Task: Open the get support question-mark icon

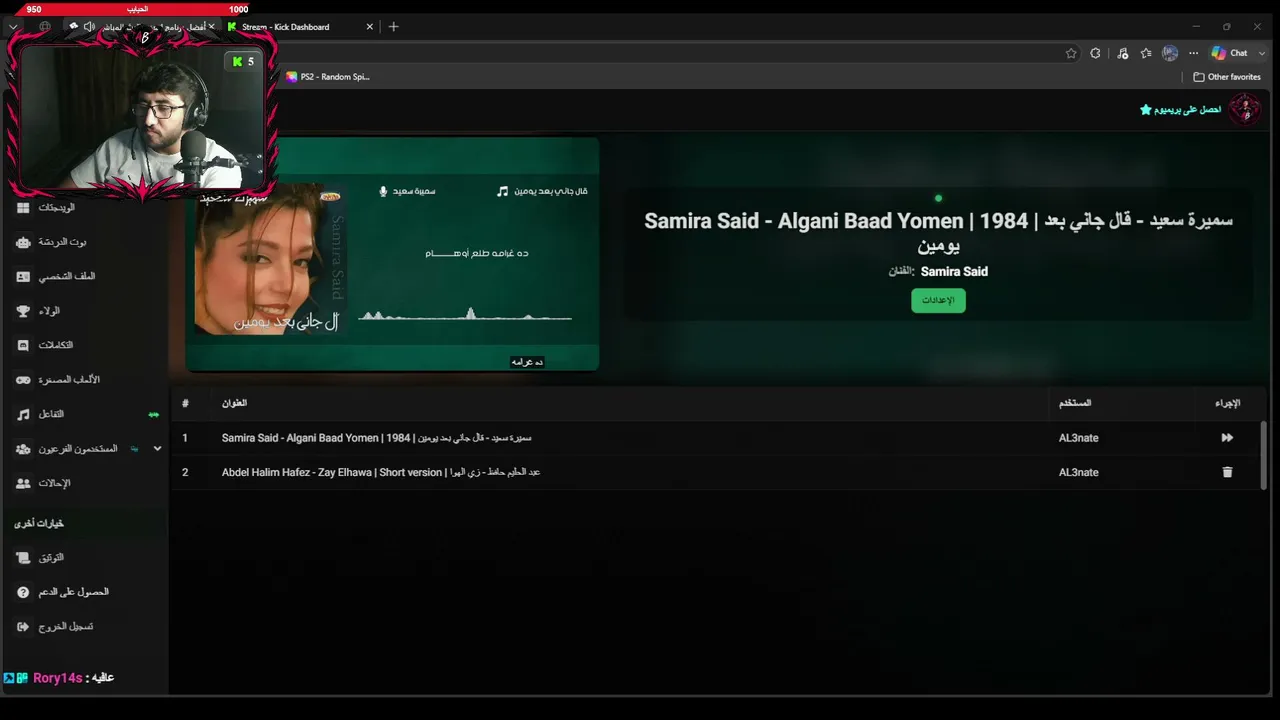Action: (23, 592)
